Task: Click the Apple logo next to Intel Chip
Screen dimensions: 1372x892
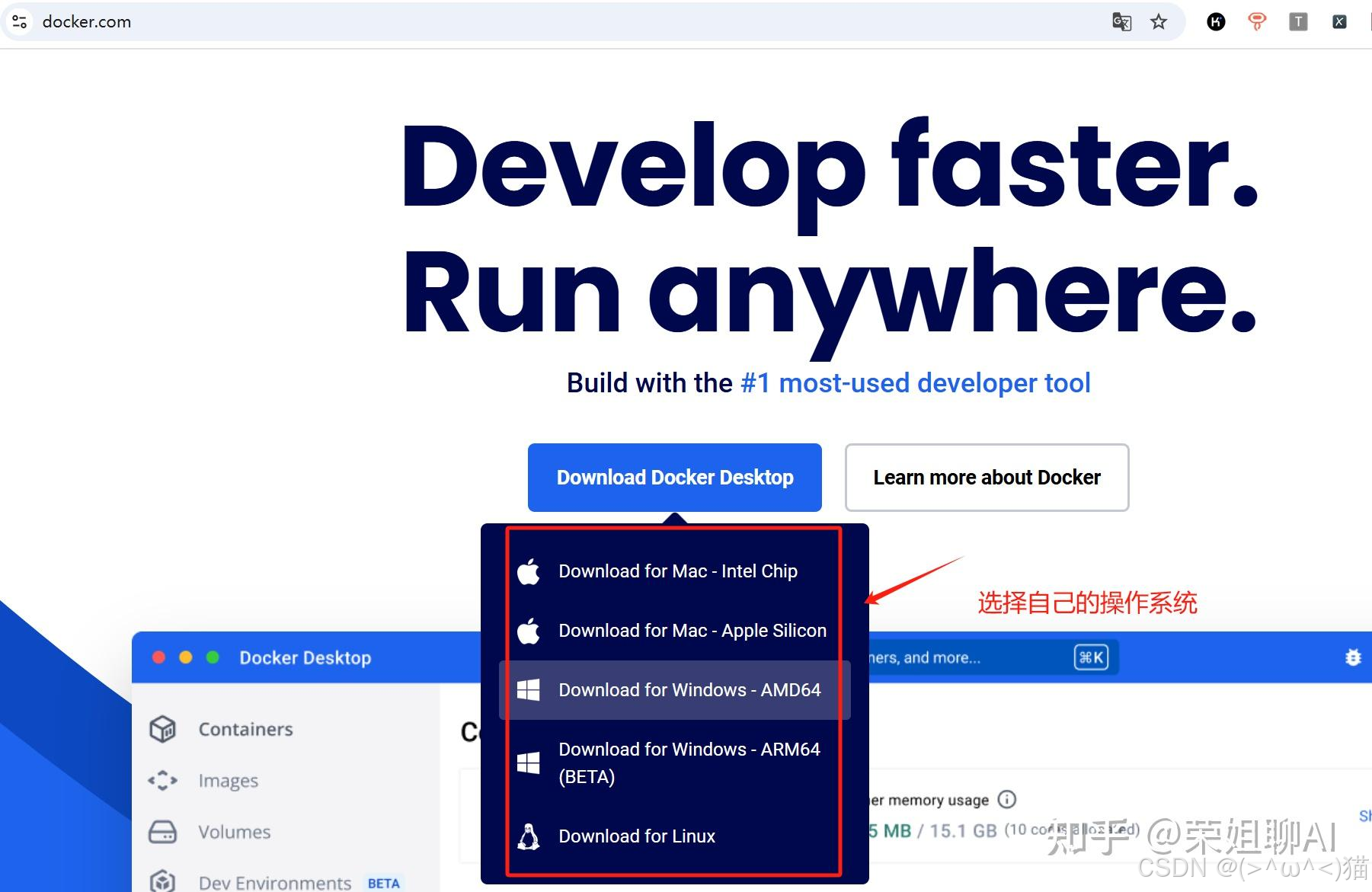Action: (x=529, y=571)
